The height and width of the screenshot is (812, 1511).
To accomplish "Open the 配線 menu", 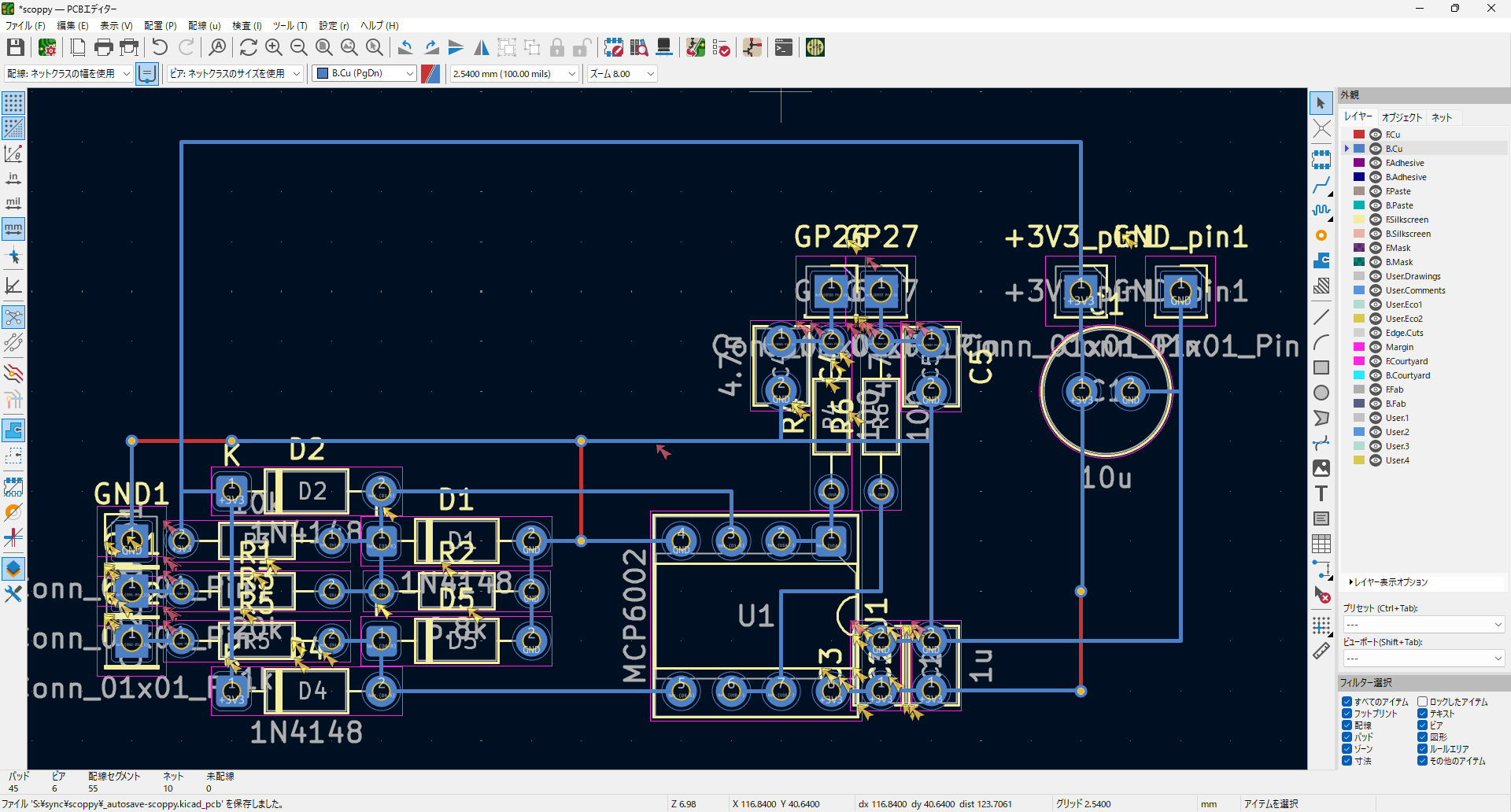I will click(x=204, y=25).
